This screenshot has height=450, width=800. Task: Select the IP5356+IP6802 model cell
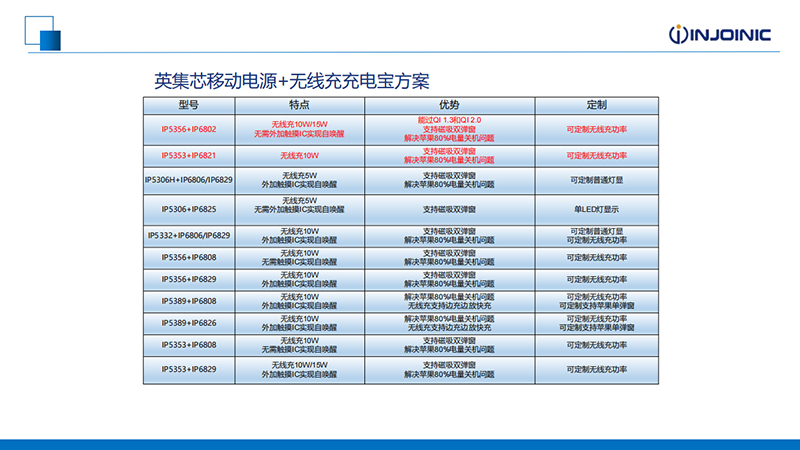click(x=189, y=130)
